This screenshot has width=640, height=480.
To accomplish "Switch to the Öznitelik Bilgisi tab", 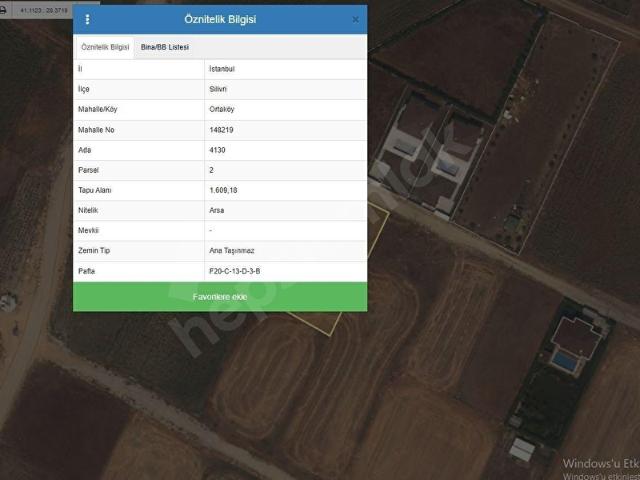I will coord(105,47).
